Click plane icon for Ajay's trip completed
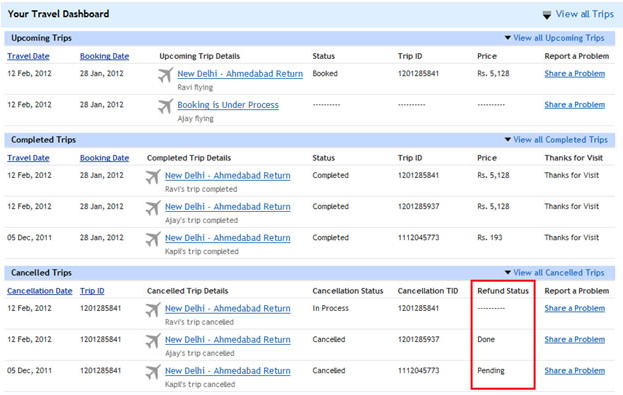 point(153,207)
